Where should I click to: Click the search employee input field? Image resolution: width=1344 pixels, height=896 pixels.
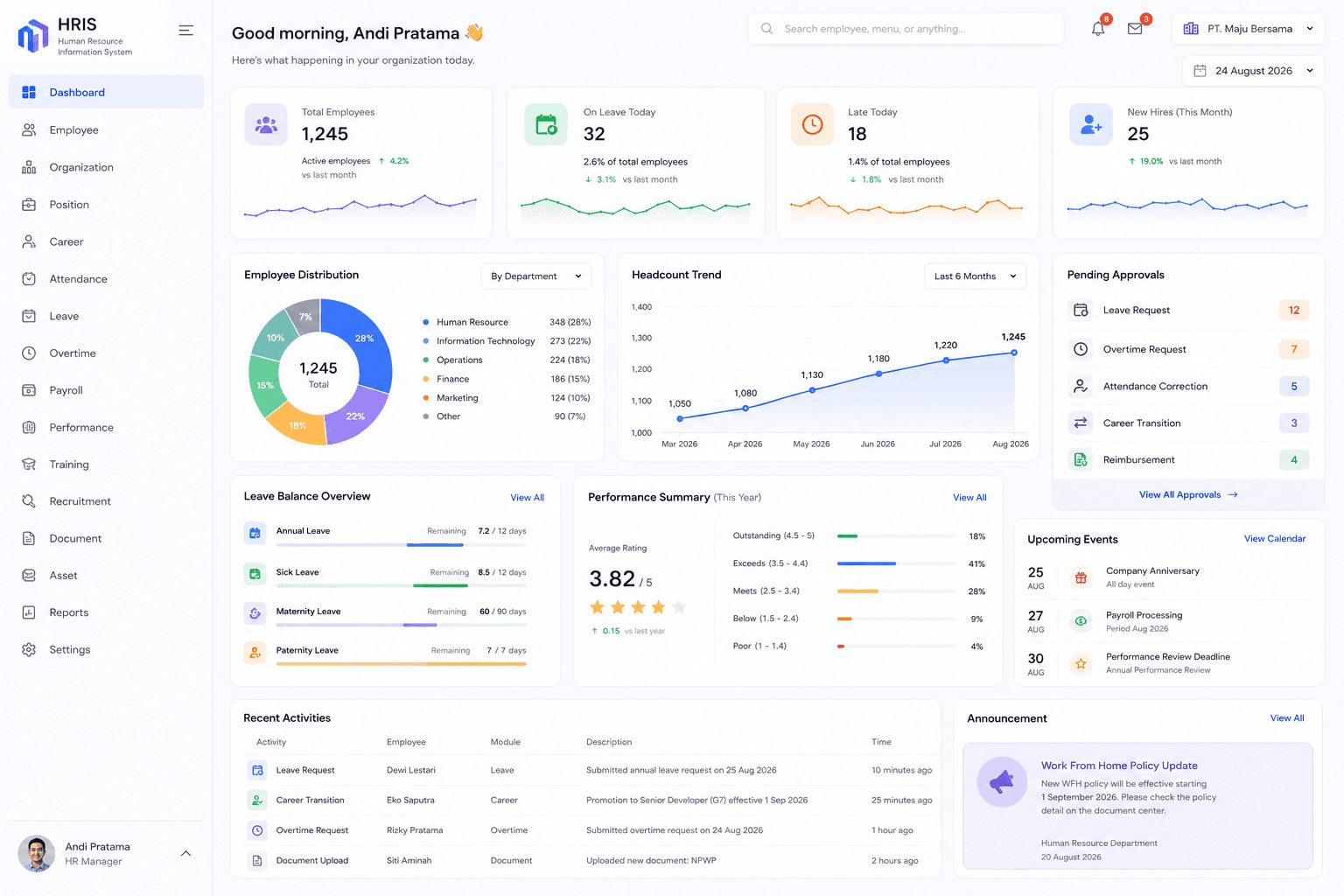(x=906, y=29)
